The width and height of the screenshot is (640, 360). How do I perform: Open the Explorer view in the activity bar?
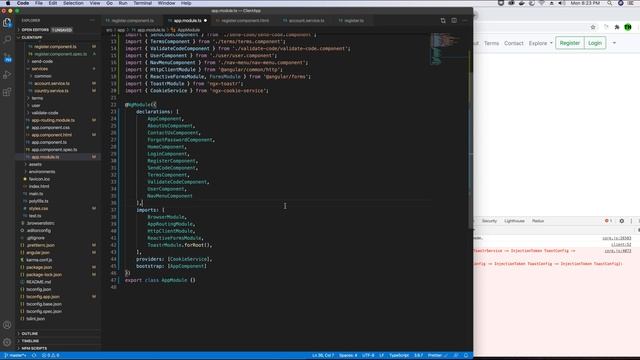click(x=7, y=22)
